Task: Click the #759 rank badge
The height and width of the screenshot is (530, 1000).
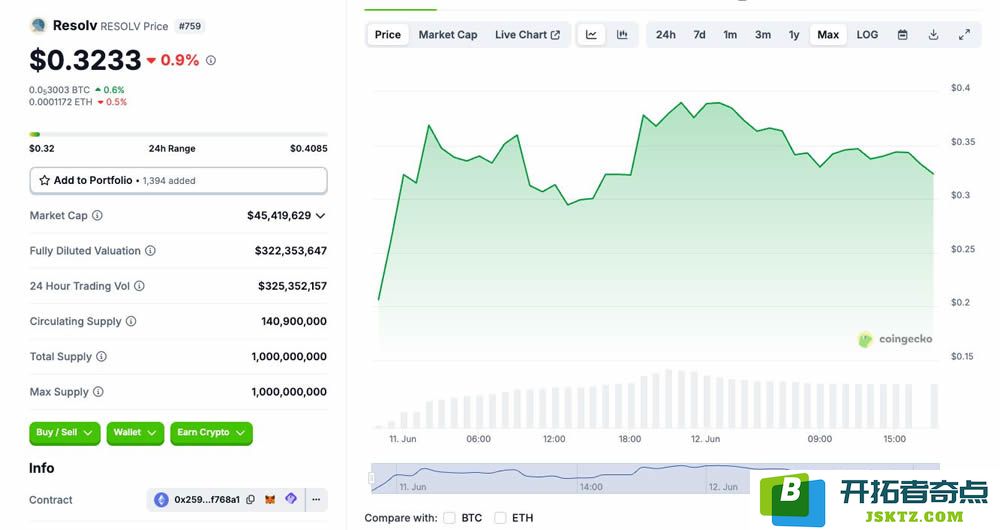Action: coord(189,26)
